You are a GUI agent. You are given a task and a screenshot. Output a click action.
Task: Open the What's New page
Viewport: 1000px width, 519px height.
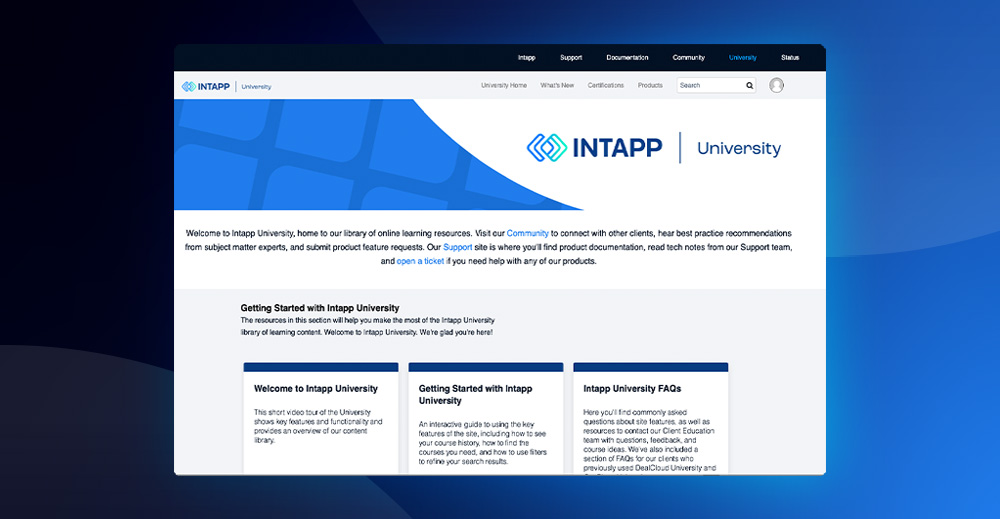click(x=557, y=85)
